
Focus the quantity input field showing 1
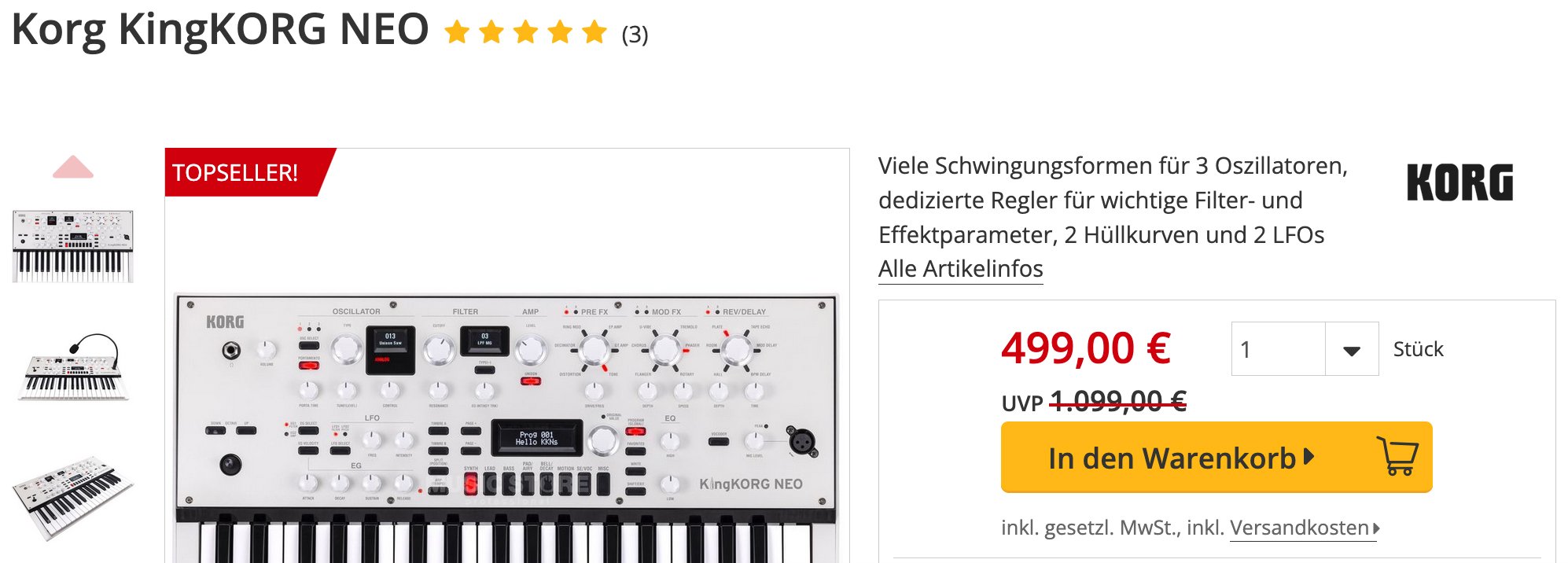(1278, 349)
